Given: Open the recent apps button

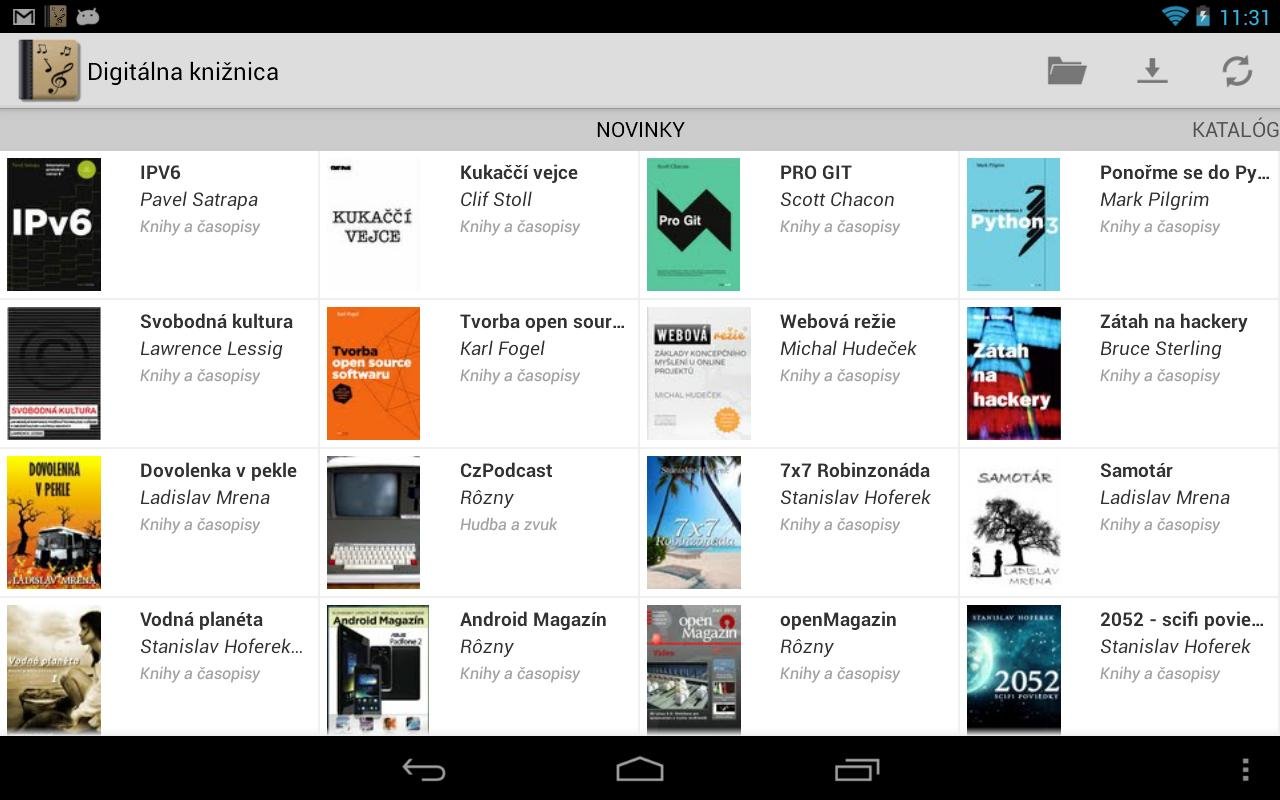Looking at the screenshot, I should coord(857,769).
